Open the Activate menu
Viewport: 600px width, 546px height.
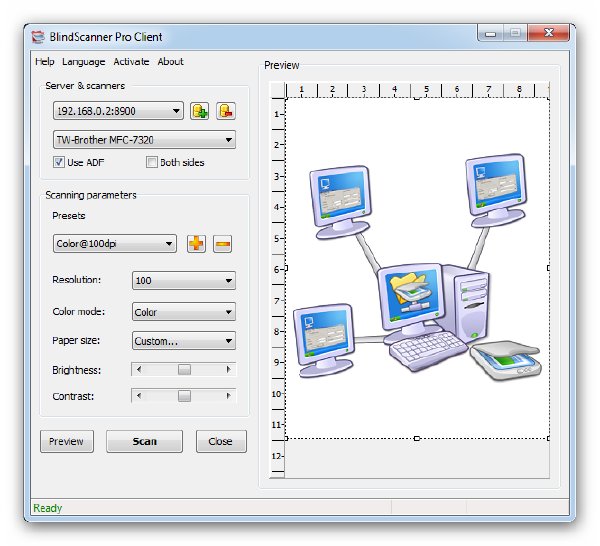click(x=131, y=62)
